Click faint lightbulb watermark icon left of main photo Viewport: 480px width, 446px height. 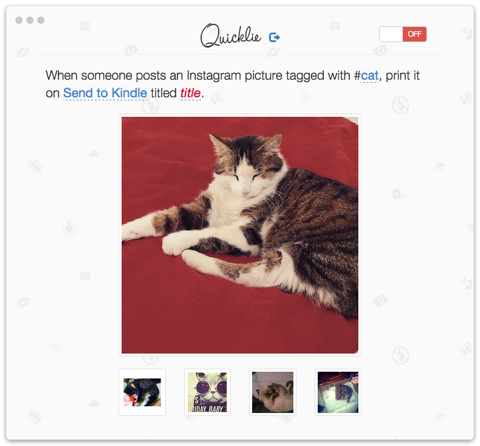click(x=69, y=228)
